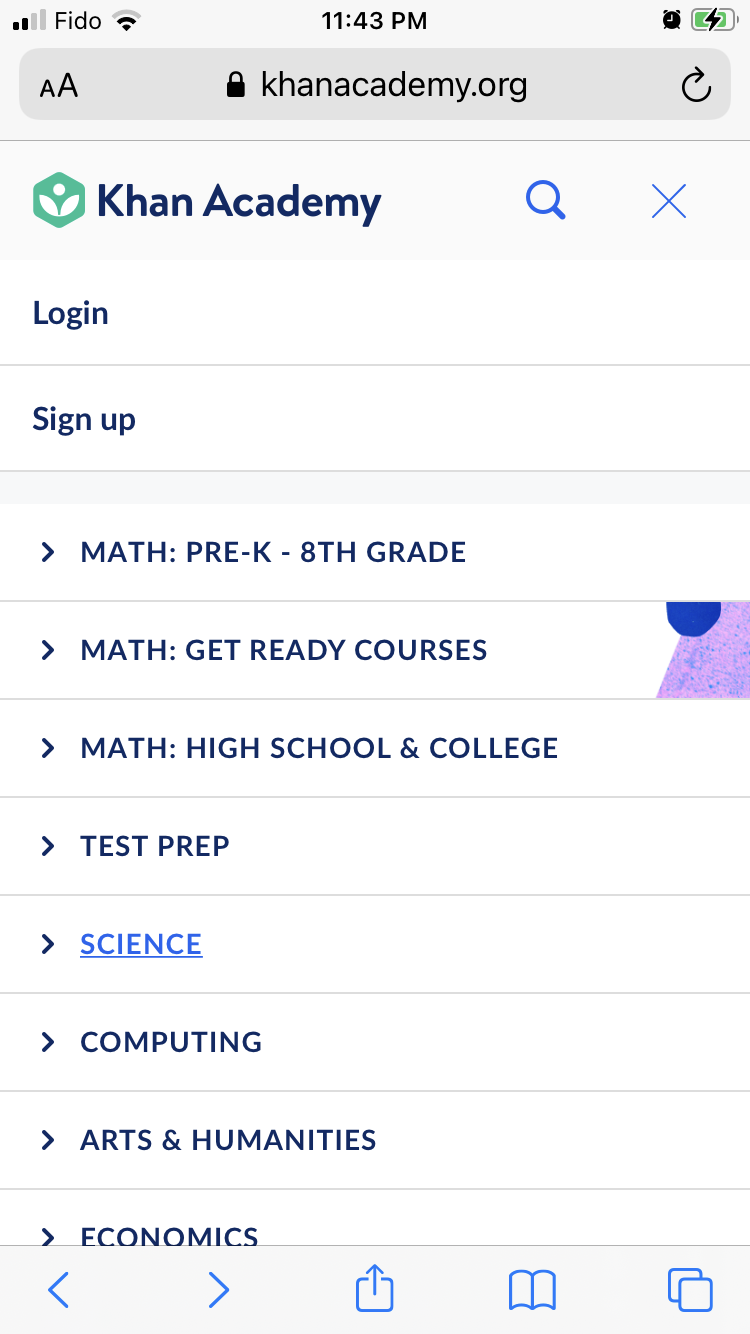Expand the Computing section chevron
The image size is (750, 1334).
[47, 1042]
